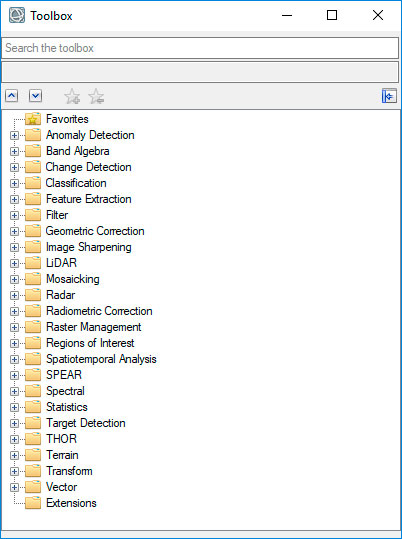Minimize the Toolbox window

[287, 15]
